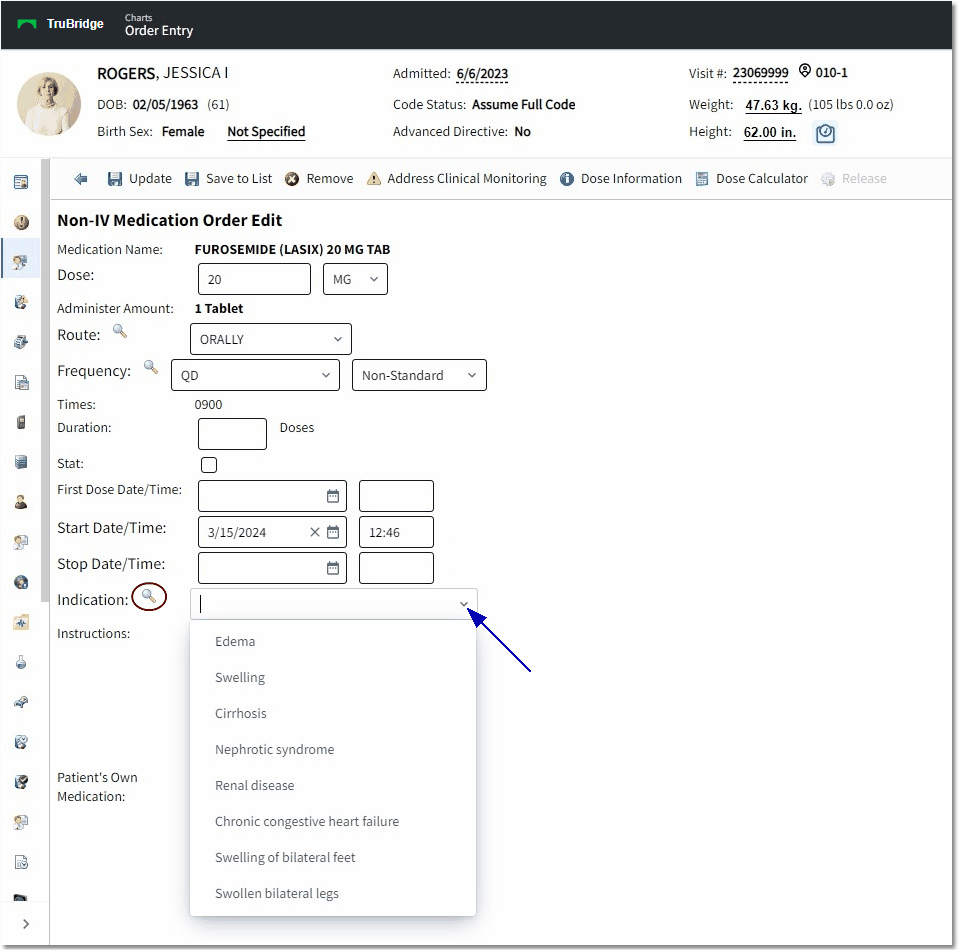Click the sidebar printer icon
This screenshot has width=959, height=952.
pos(21,342)
